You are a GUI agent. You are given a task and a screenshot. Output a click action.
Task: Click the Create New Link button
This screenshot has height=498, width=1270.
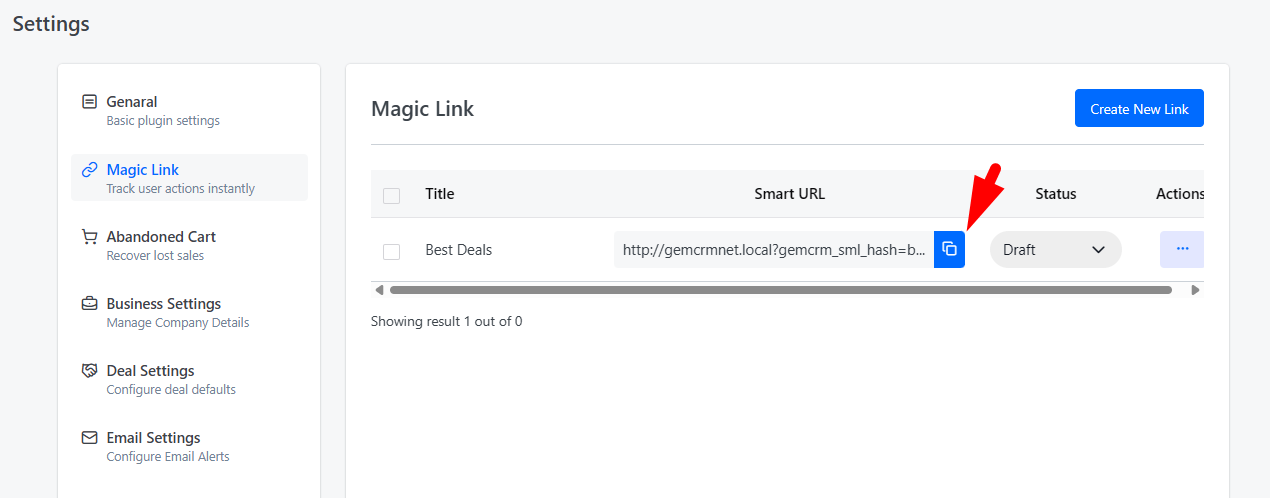tap(1139, 108)
